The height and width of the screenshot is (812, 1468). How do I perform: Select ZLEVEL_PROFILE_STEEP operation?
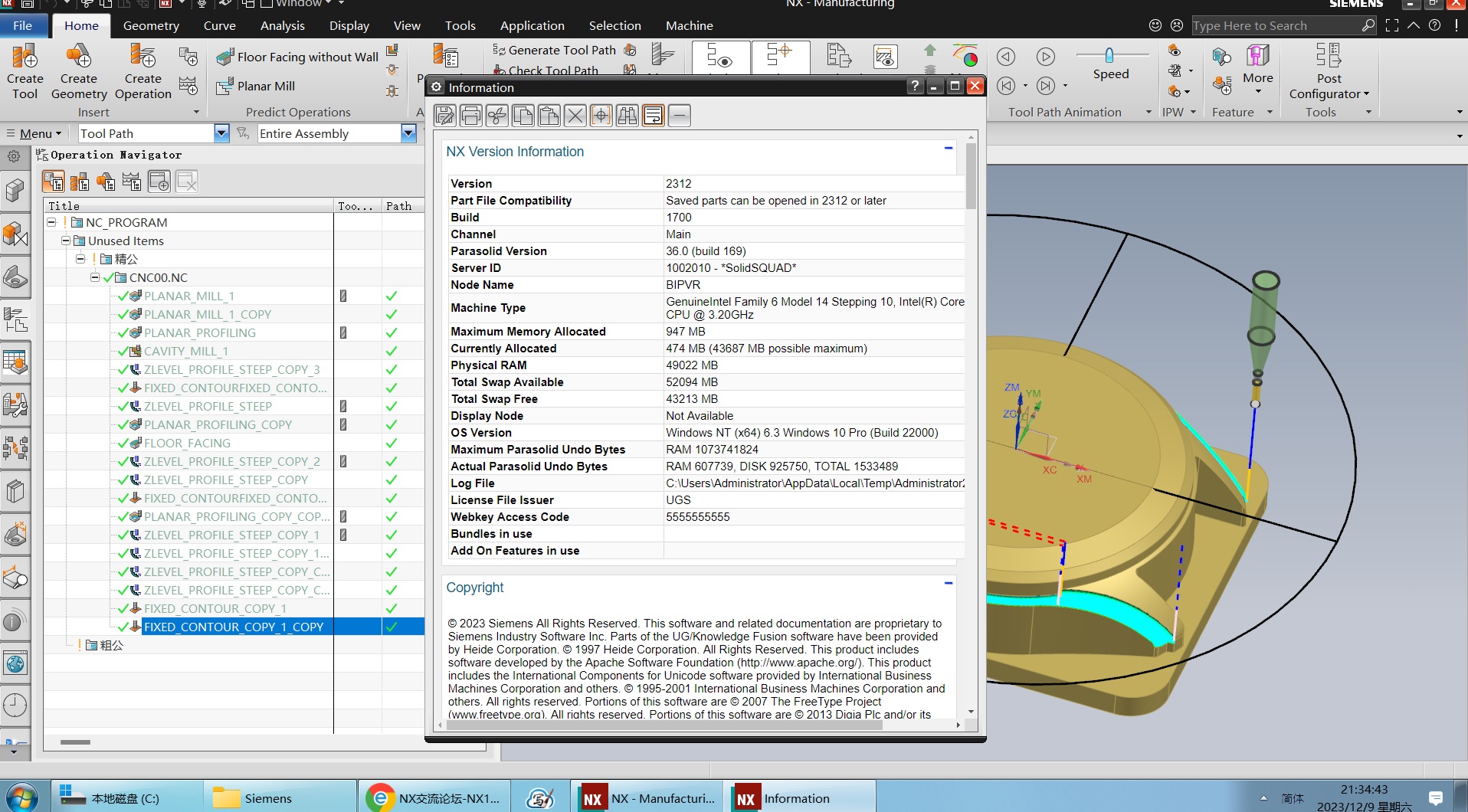click(208, 406)
